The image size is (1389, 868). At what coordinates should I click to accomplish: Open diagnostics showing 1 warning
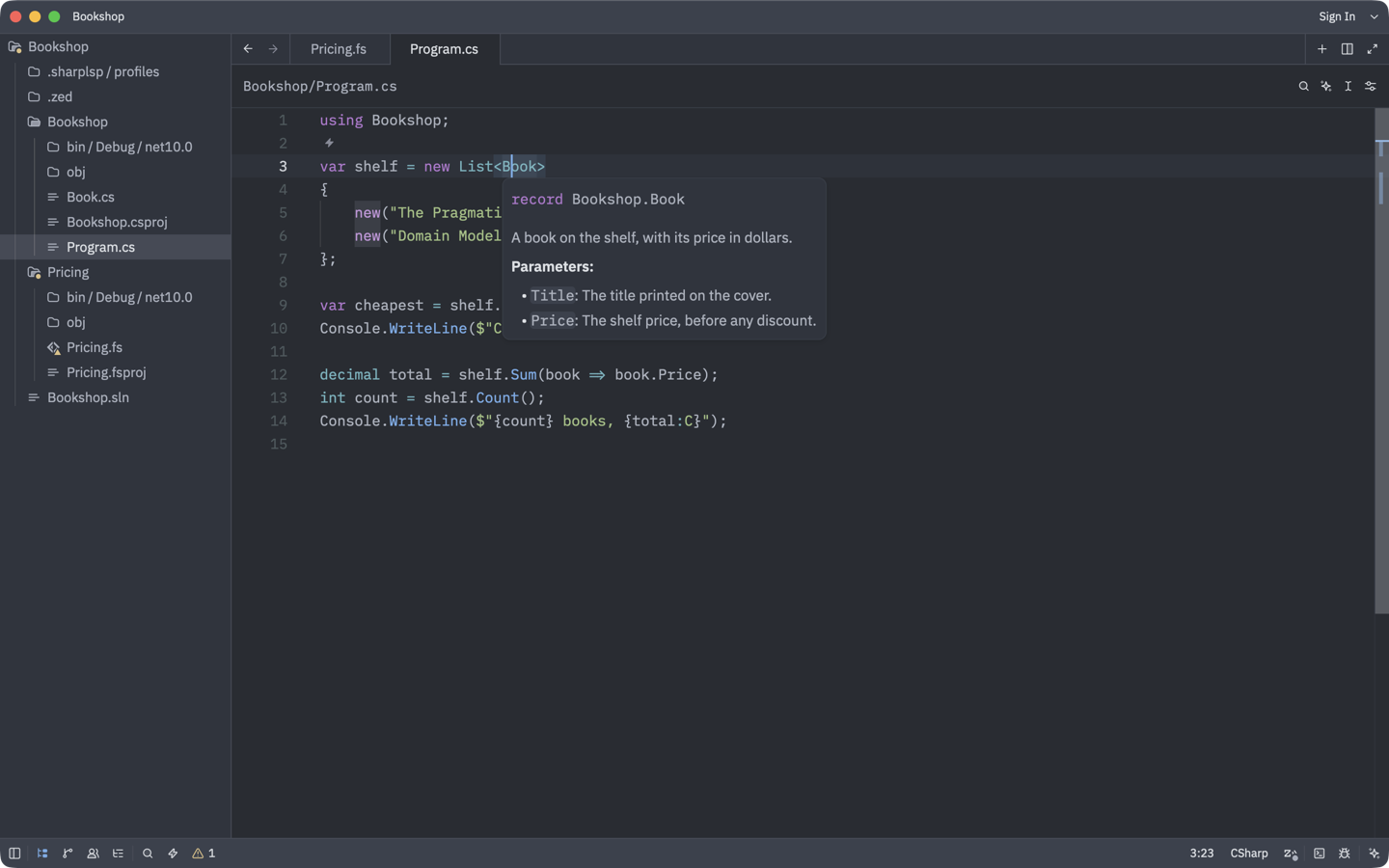click(x=204, y=854)
